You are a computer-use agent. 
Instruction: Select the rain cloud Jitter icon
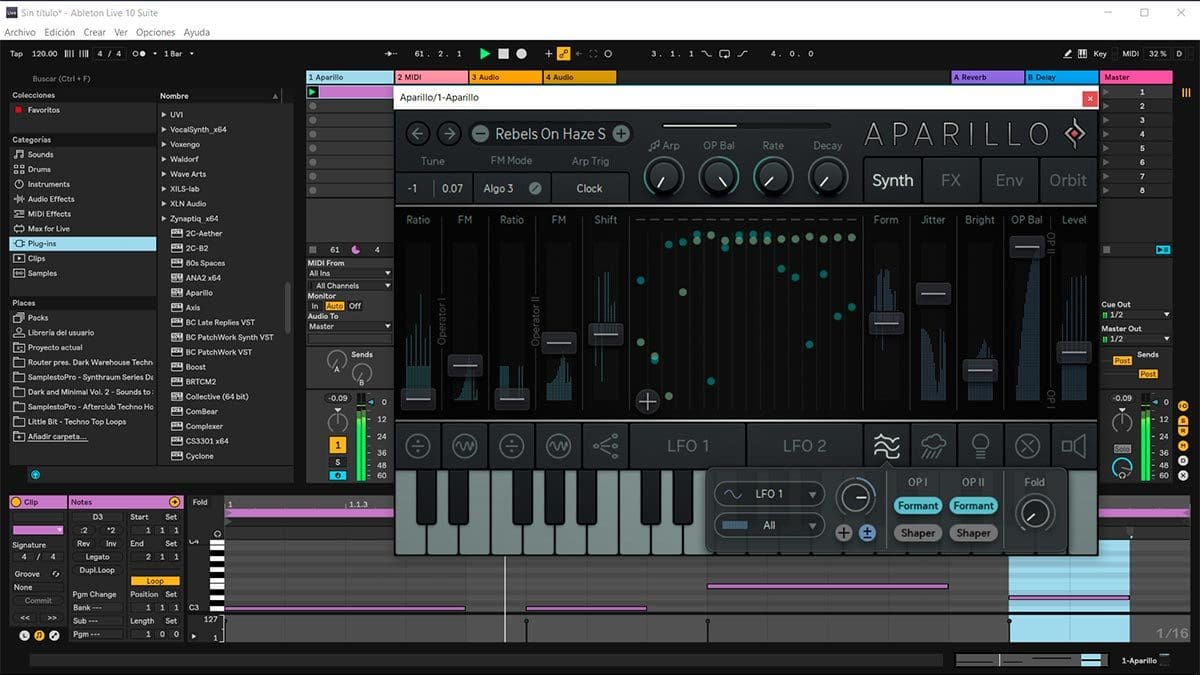pyautogui.click(x=933, y=445)
